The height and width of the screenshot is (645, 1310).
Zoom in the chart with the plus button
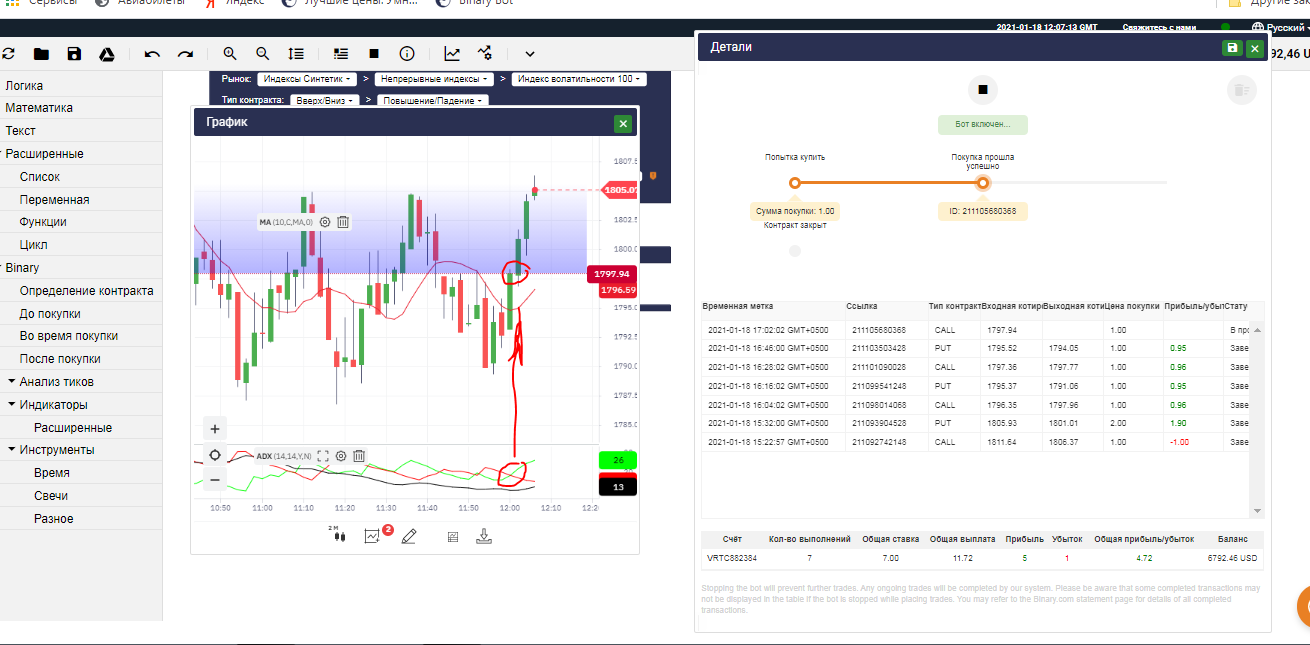point(214,429)
